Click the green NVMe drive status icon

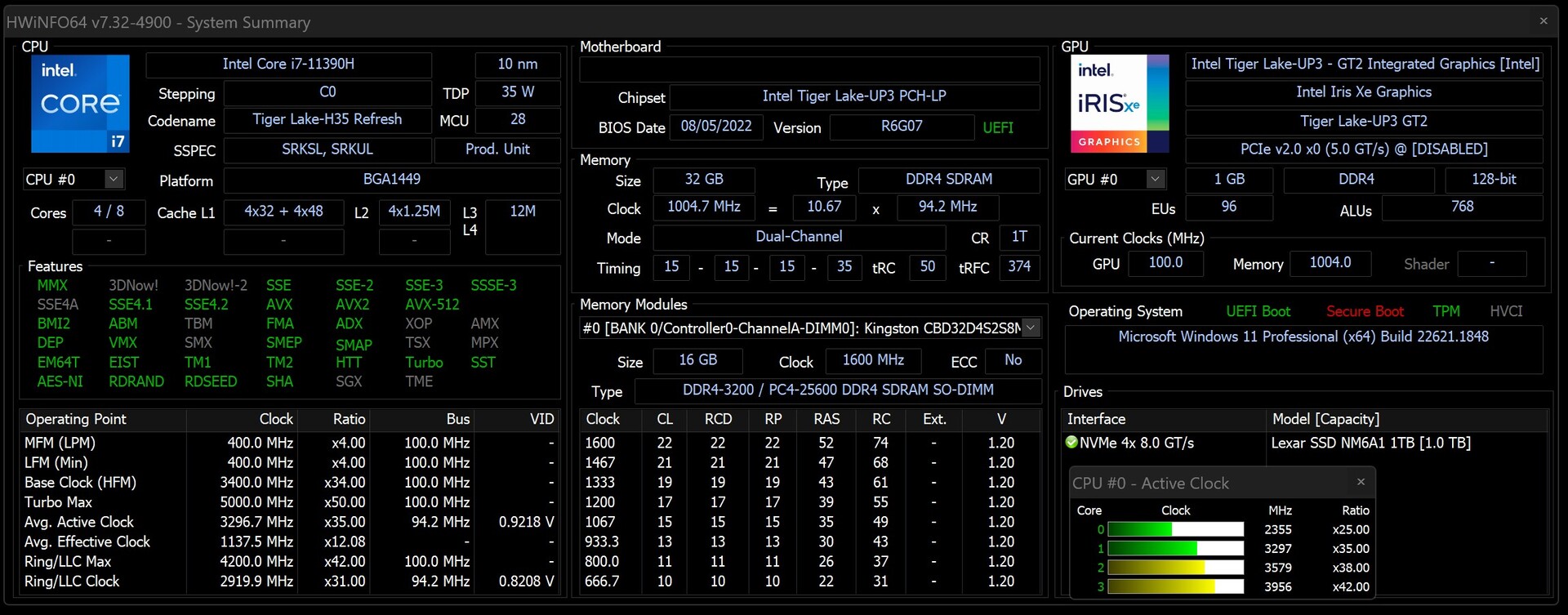[1071, 442]
